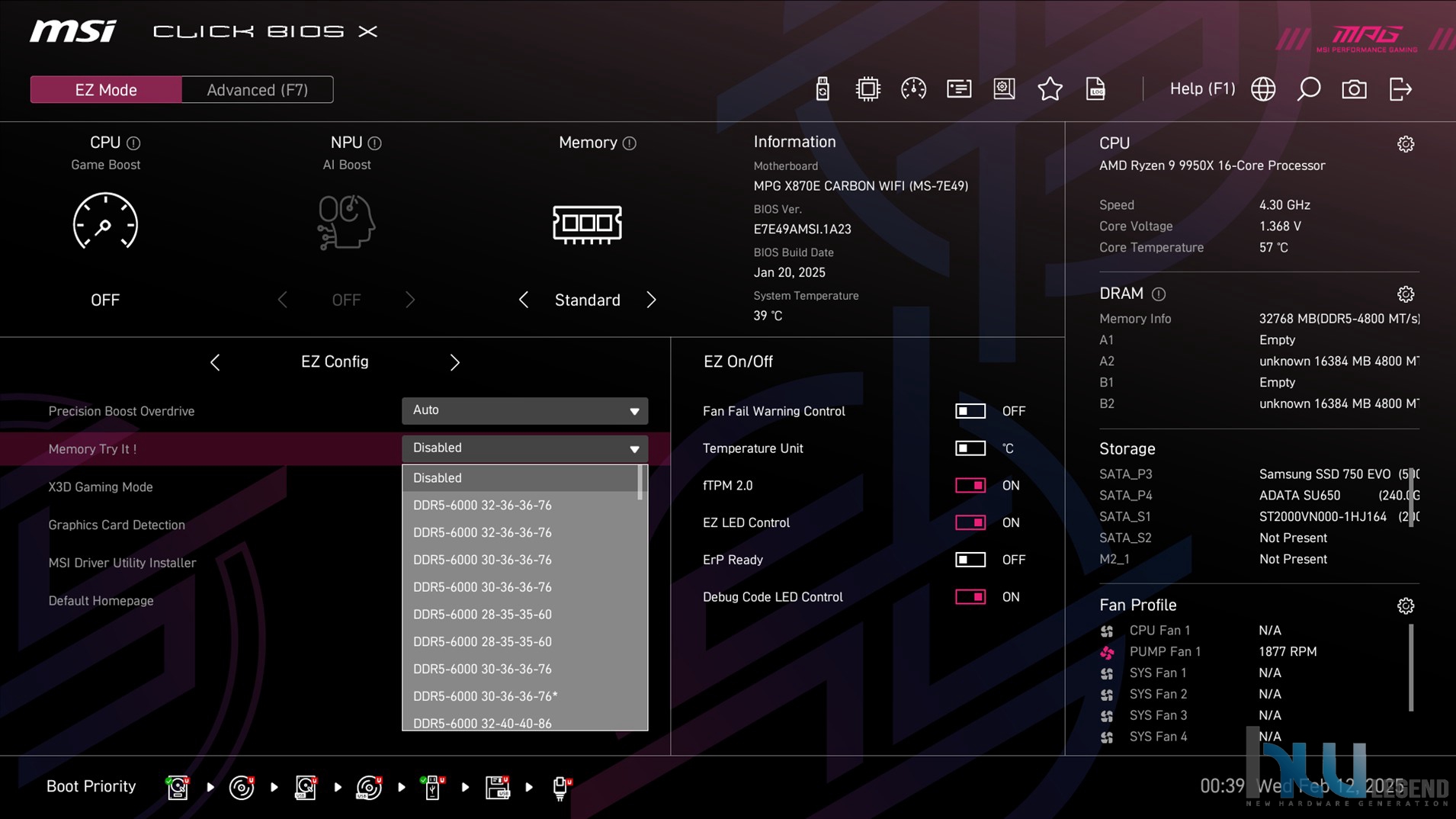Click the Game Boost dial icon
1456x819 pixels.
point(105,222)
